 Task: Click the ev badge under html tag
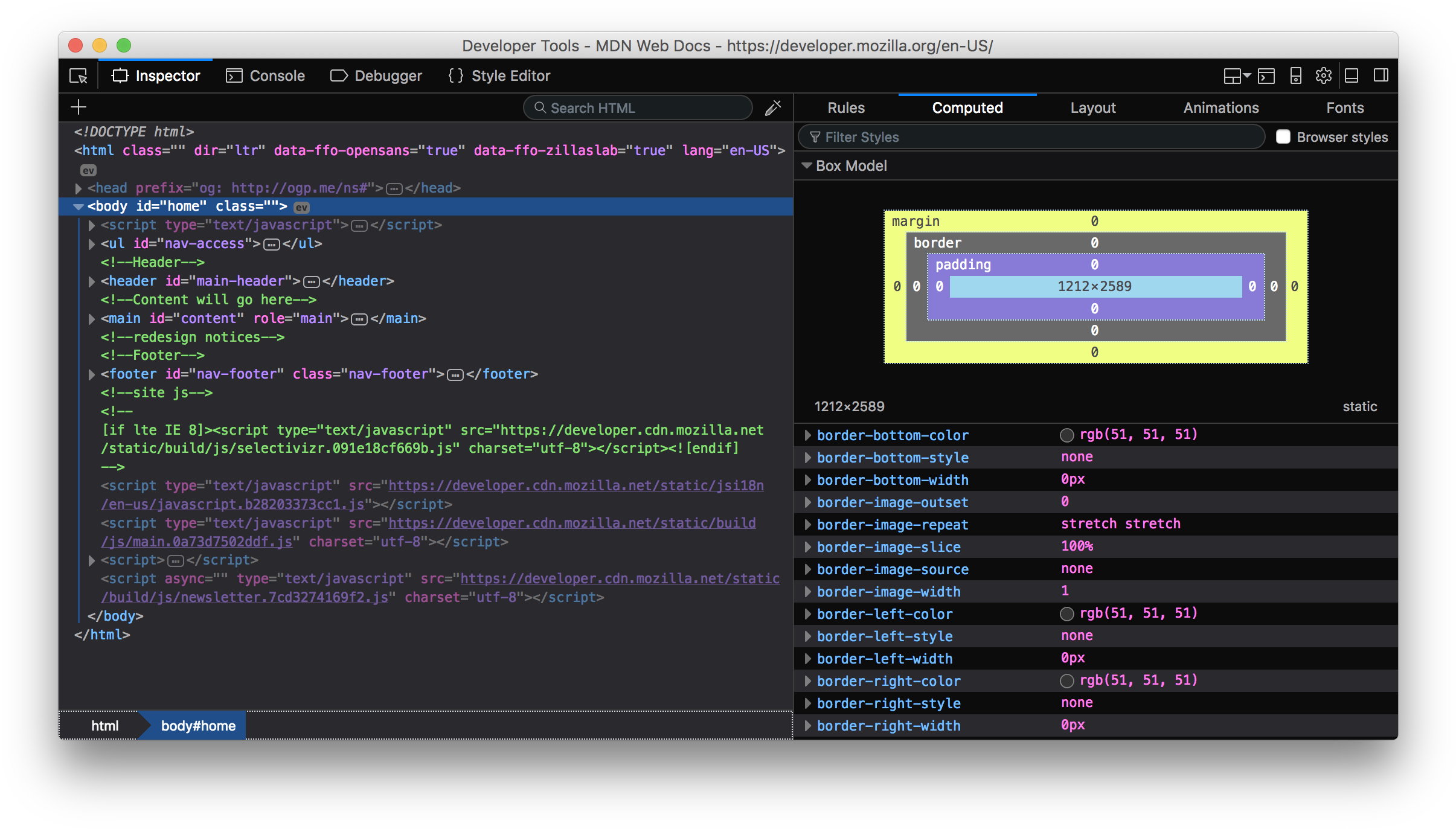(x=88, y=170)
